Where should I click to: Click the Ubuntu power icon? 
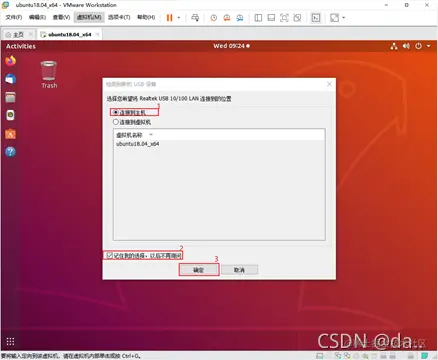click(419, 46)
